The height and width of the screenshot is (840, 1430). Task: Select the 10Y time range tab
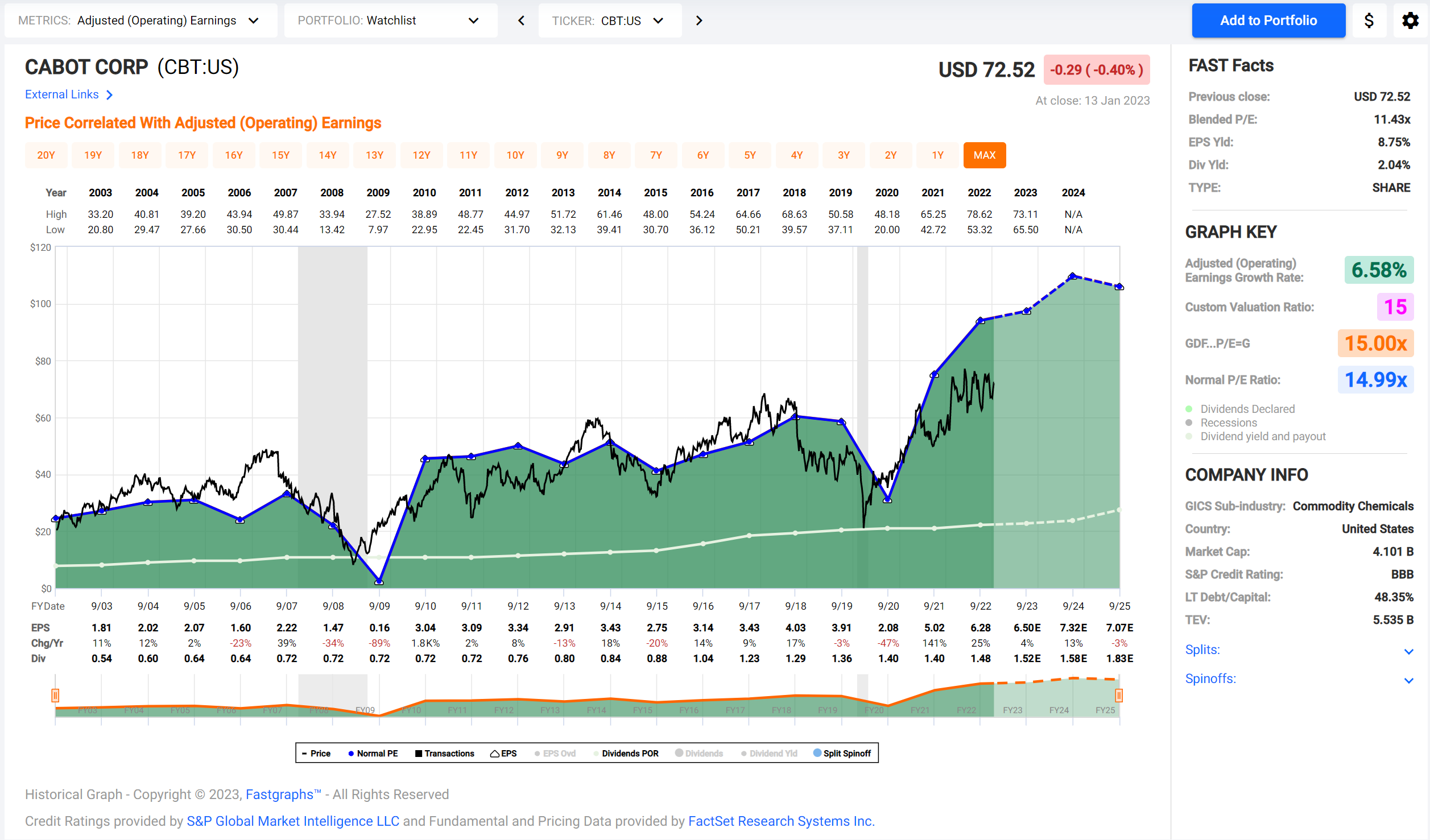pyautogui.click(x=515, y=155)
